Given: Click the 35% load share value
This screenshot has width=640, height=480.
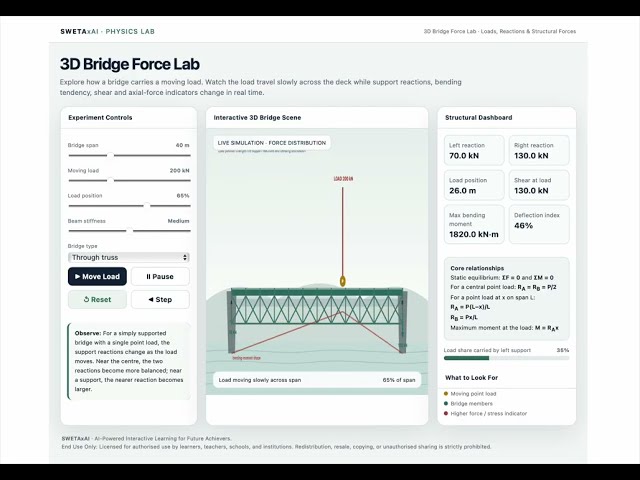Looking at the screenshot, I should [x=563, y=350].
